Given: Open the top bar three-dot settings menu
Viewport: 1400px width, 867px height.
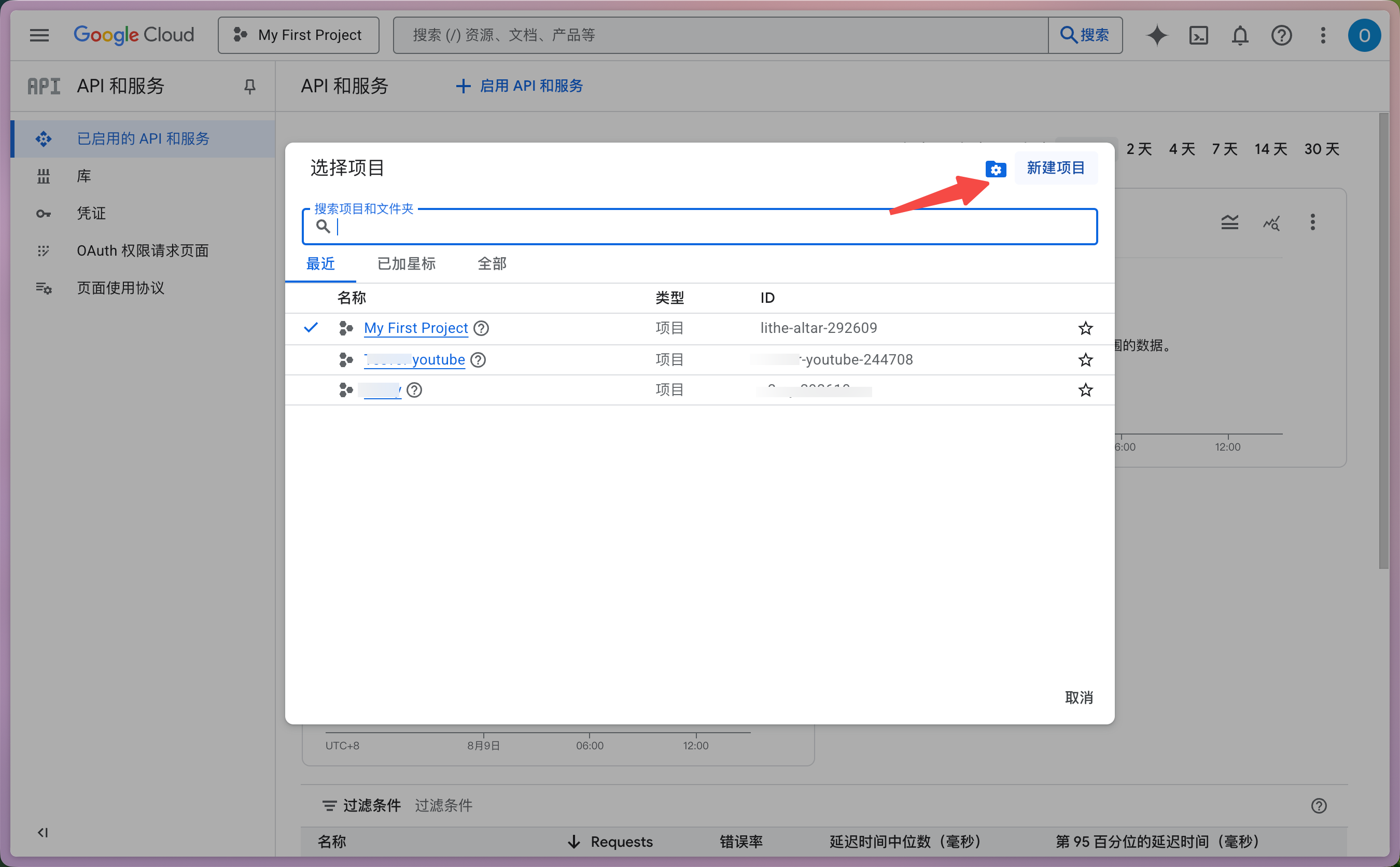Looking at the screenshot, I should pos(1323,36).
